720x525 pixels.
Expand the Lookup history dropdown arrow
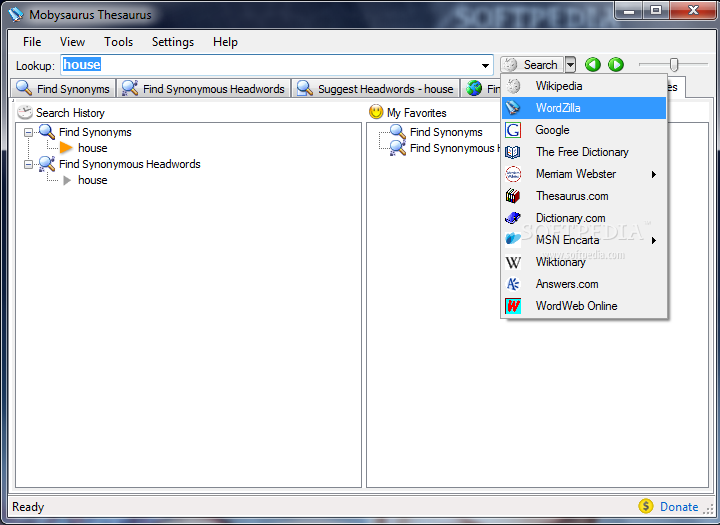point(485,65)
